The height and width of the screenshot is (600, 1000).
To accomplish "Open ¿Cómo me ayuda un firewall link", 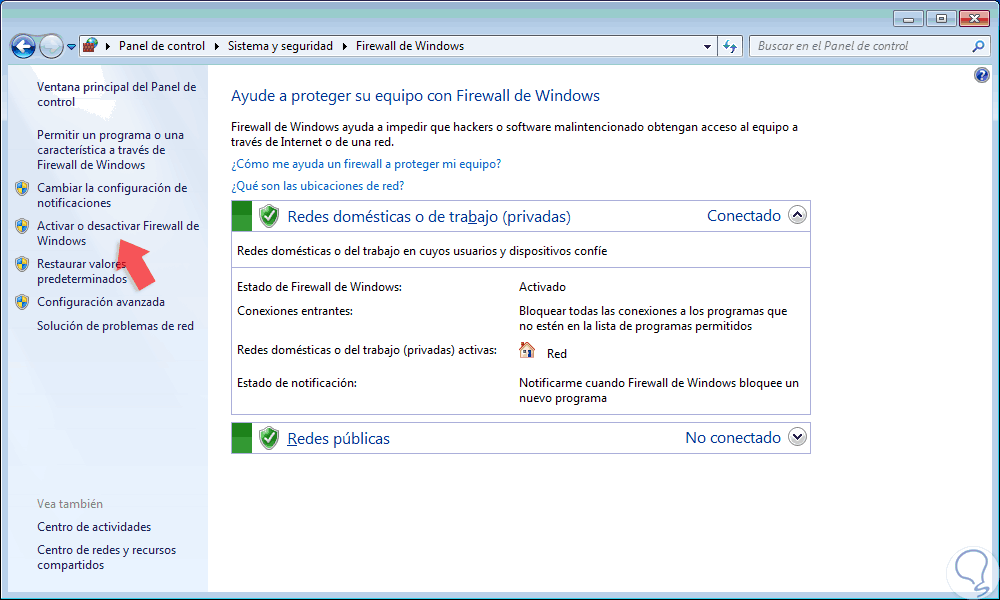I will [366, 164].
